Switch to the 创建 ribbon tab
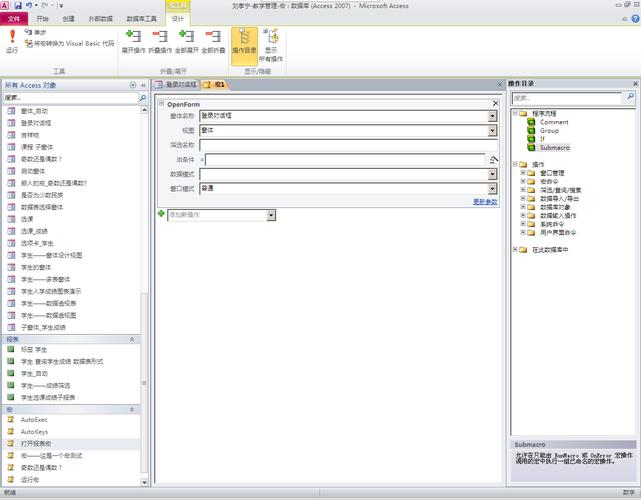This screenshot has width=641, height=500. (x=68, y=18)
